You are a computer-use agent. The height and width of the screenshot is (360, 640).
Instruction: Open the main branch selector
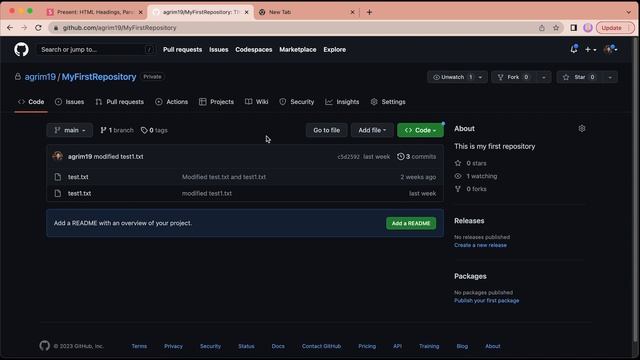(70, 130)
